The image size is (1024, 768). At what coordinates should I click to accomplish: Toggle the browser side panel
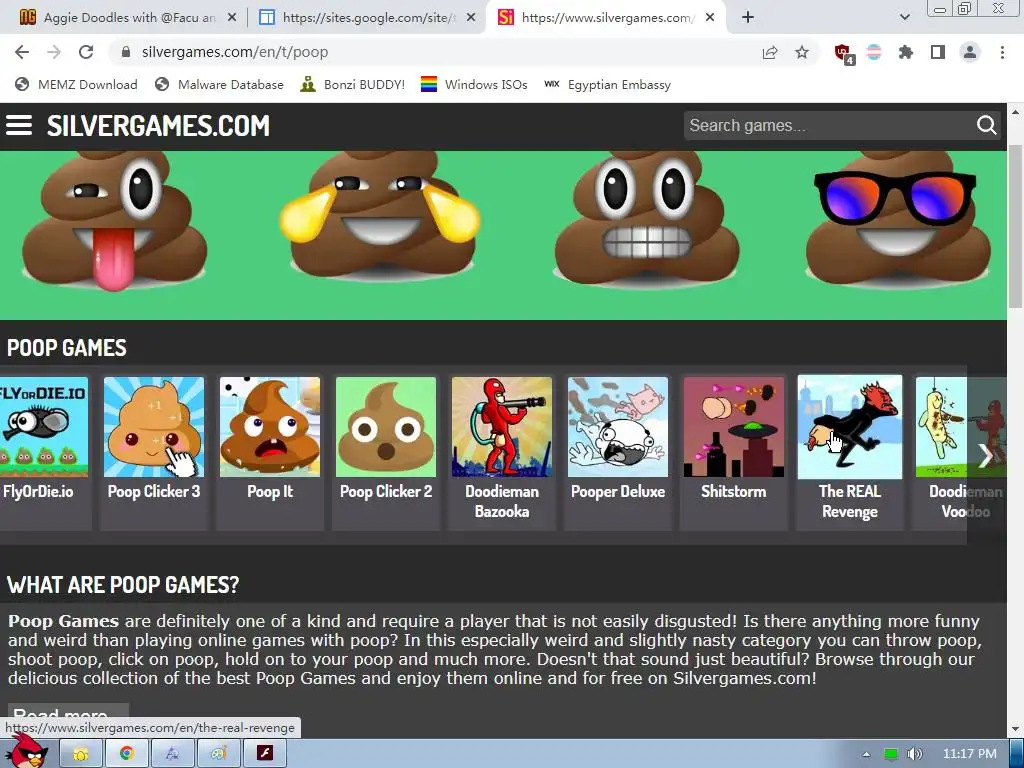[x=938, y=52]
